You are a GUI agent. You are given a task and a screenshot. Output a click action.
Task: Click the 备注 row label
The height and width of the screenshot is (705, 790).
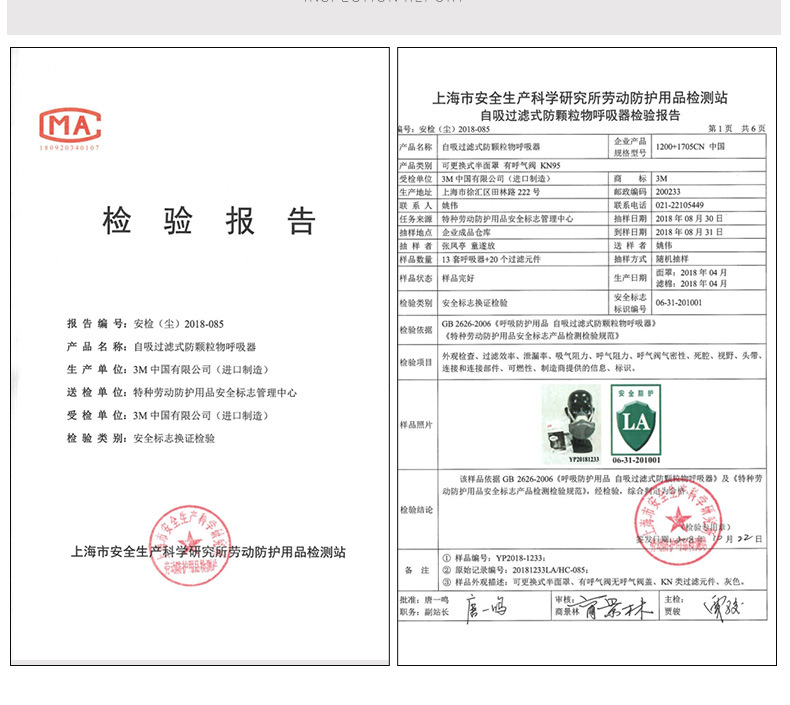pos(417,570)
